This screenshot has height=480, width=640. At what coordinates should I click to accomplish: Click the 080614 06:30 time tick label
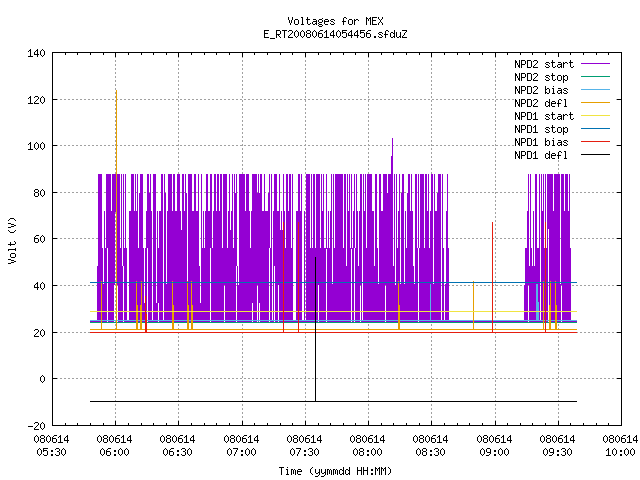pyautogui.click(x=178, y=446)
